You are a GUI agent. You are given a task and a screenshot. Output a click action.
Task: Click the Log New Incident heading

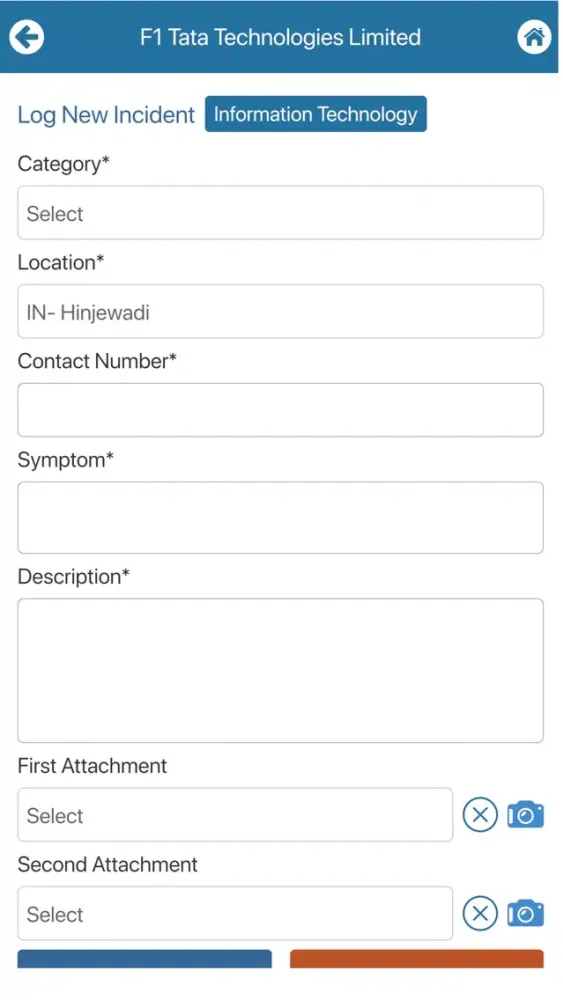(106, 115)
